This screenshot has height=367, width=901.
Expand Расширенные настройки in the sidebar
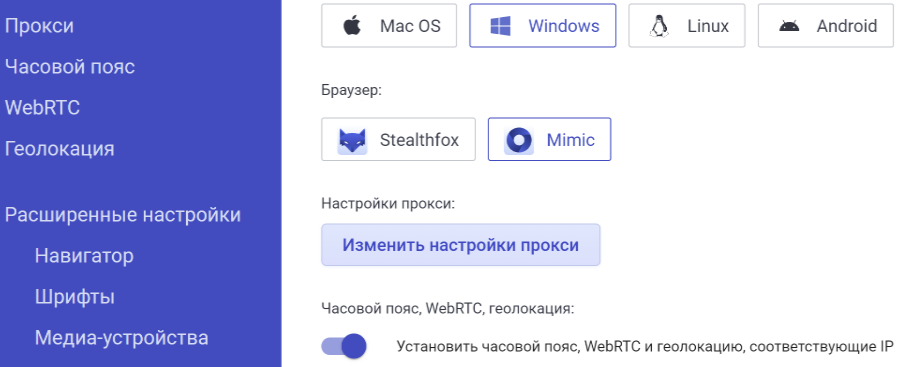coord(122,215)
